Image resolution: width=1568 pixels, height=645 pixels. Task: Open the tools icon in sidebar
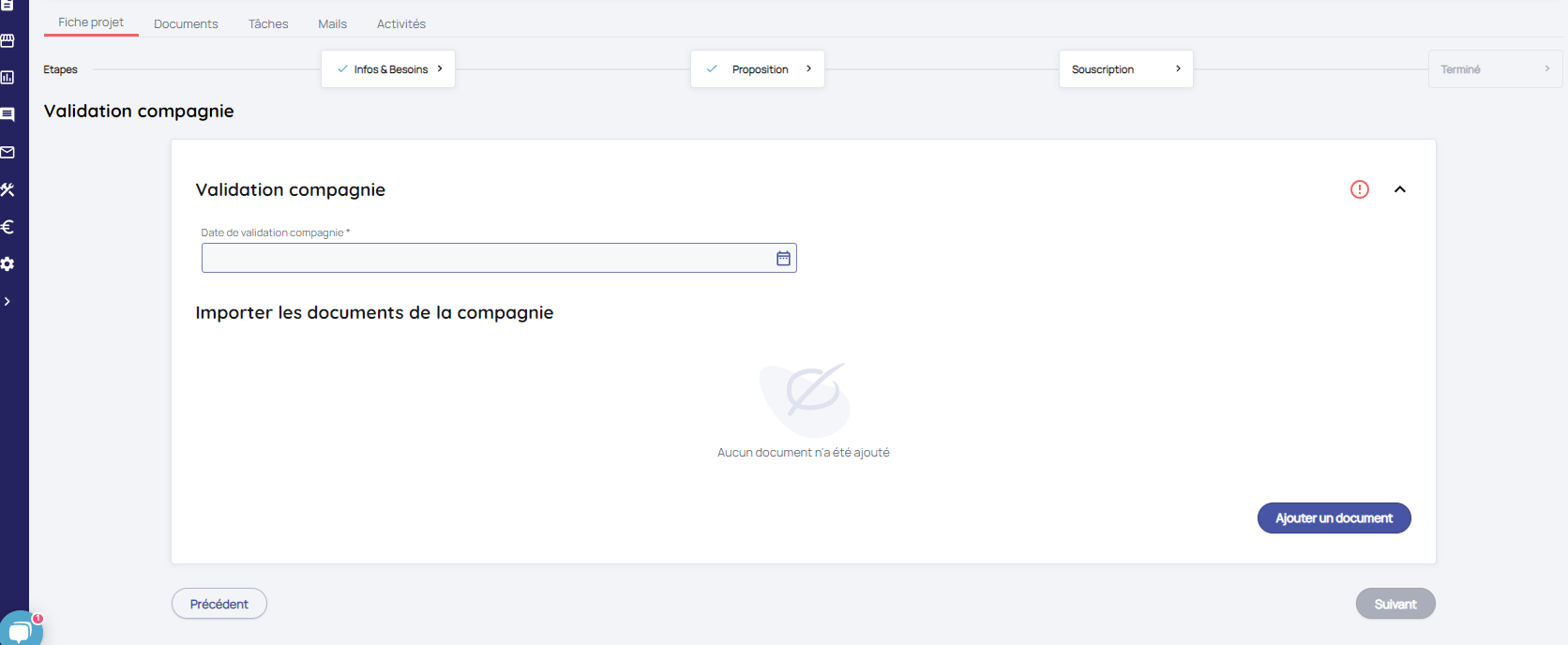(x=8, y=189)
